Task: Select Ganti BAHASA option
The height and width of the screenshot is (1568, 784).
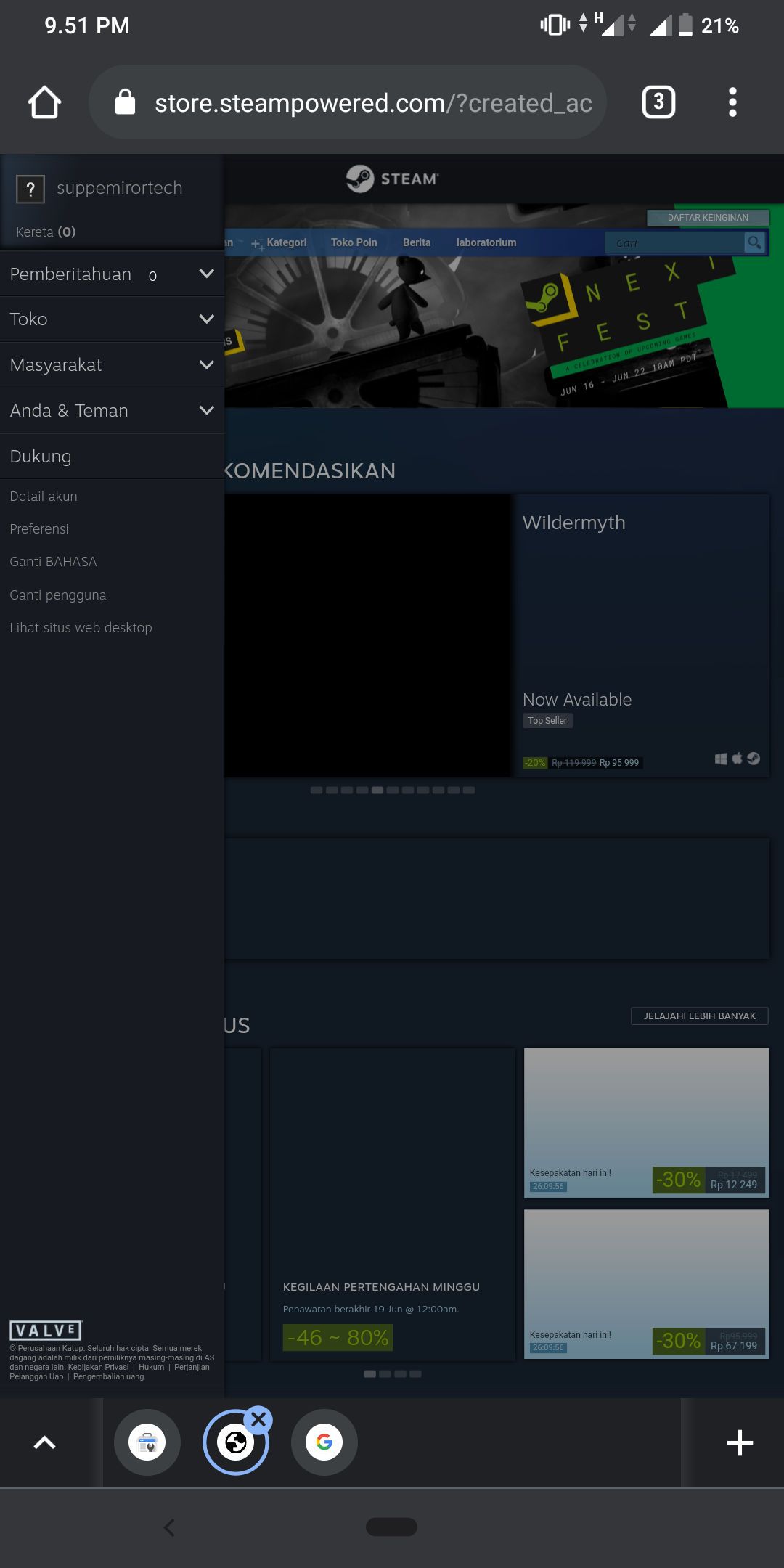Action: click(x=53, y=562)
